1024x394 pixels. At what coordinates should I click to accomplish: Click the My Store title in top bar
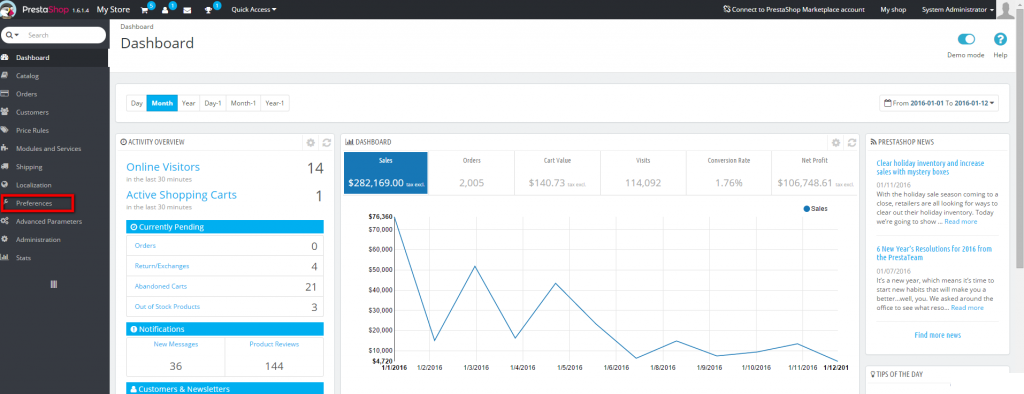point(112,10)
